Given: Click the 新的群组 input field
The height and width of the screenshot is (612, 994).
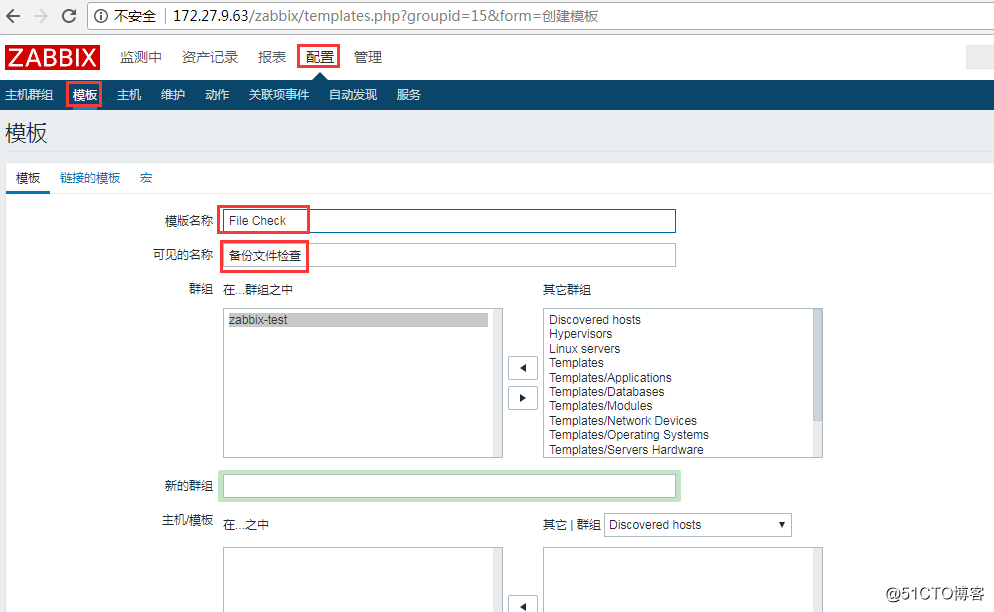Looking at the screenshot, I should [449, 486].
